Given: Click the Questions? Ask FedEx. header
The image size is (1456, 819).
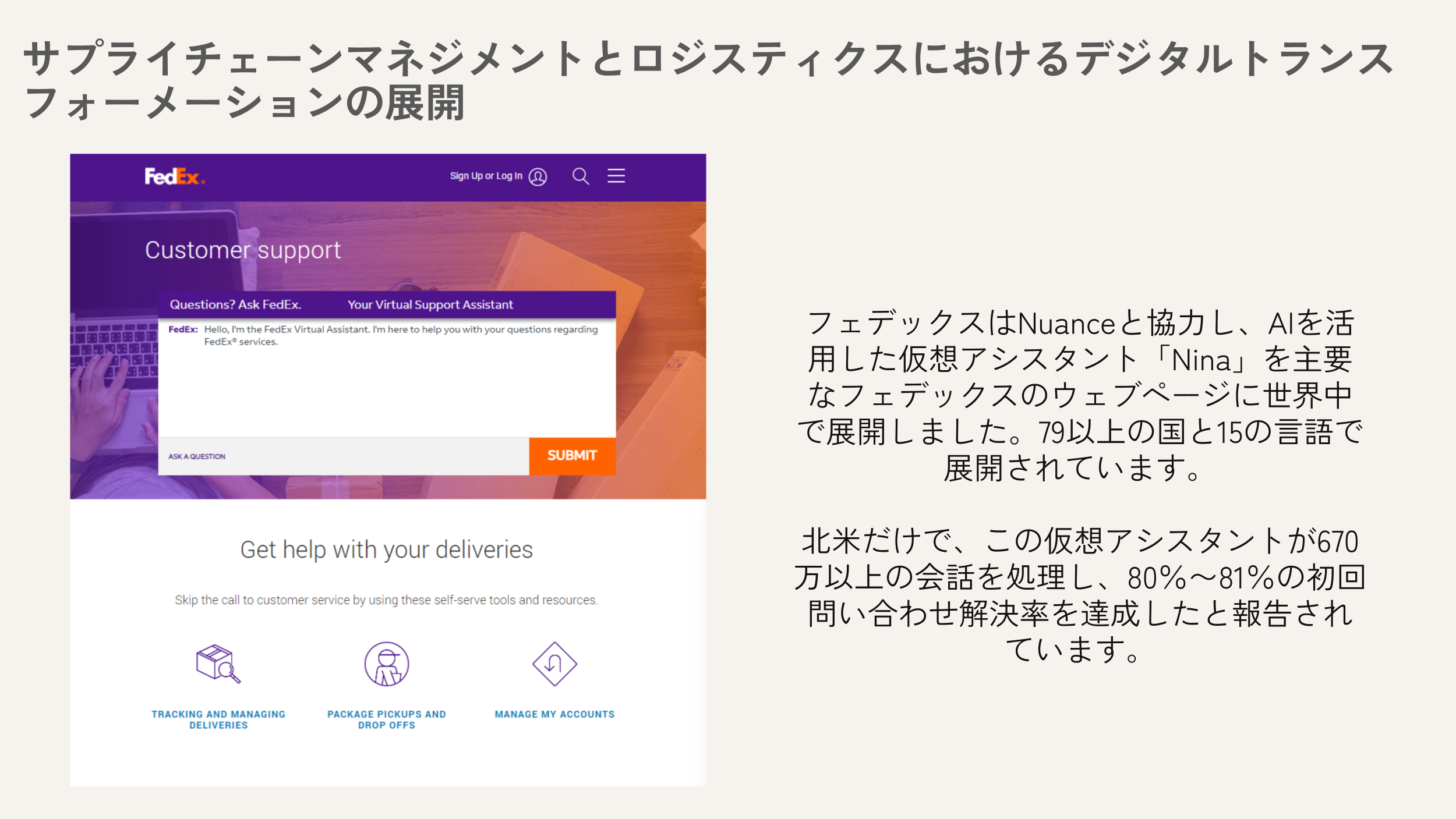Looking at the screenshot, I should tap(235, 304).
